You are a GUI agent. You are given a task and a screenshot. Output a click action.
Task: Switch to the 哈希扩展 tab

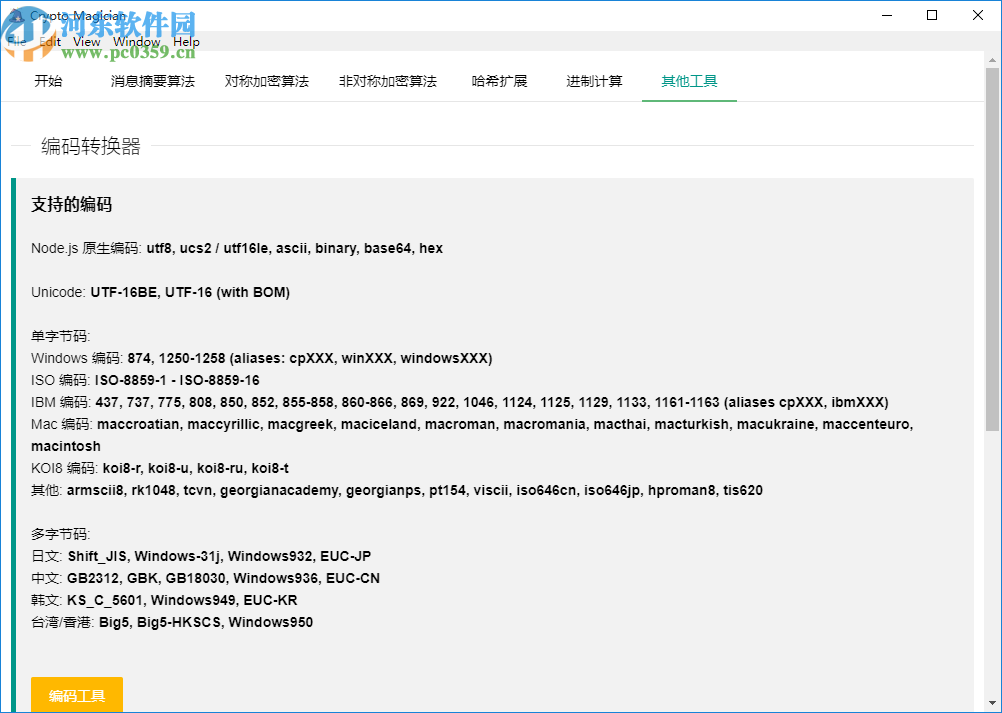click(x=500, y=82)
